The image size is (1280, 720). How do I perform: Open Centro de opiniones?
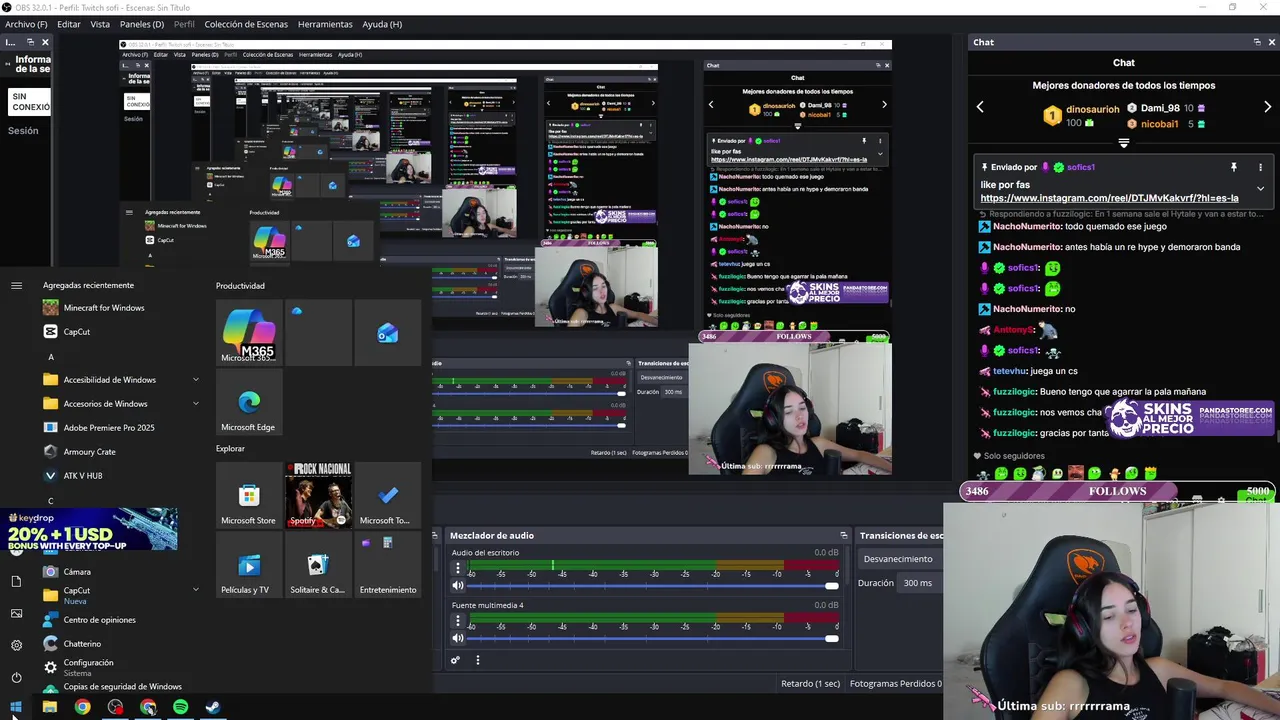(x=100, y=620)
